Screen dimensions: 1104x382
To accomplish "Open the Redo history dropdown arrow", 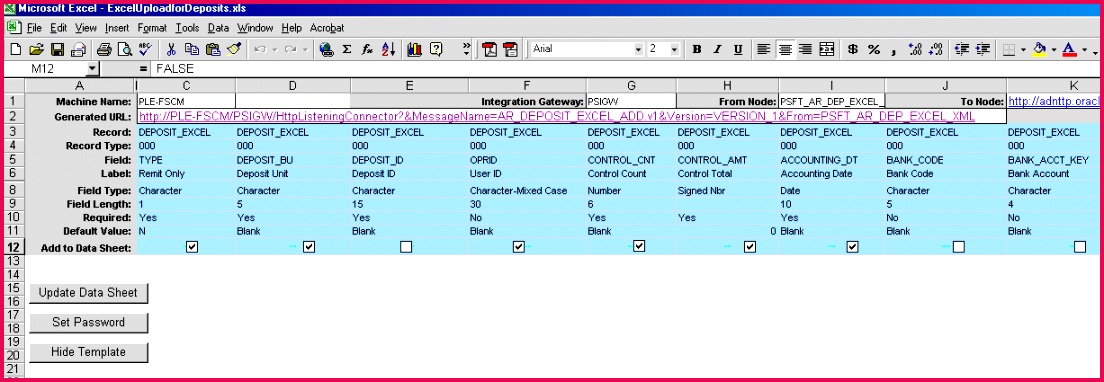I will pos(306,49).
